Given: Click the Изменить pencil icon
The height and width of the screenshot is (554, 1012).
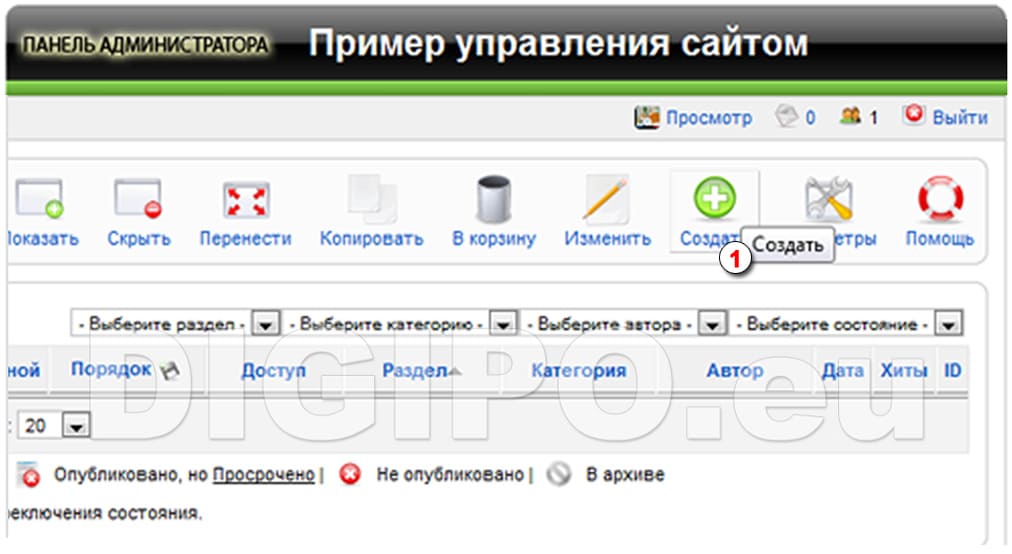Looking at the screenshot, I should tap(605, 198).
